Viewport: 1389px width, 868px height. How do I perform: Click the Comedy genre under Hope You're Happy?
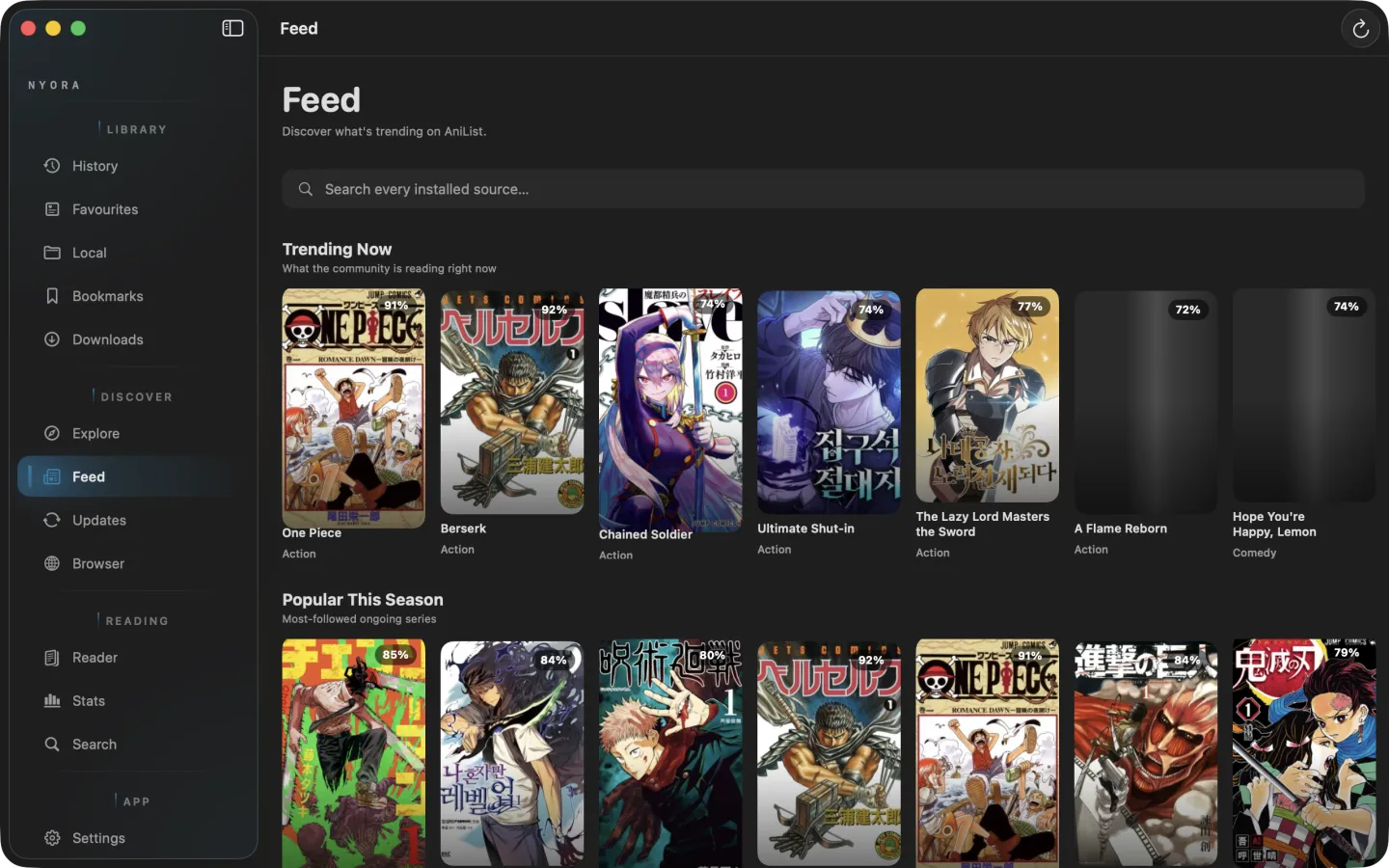click(x=1254, y=553)
